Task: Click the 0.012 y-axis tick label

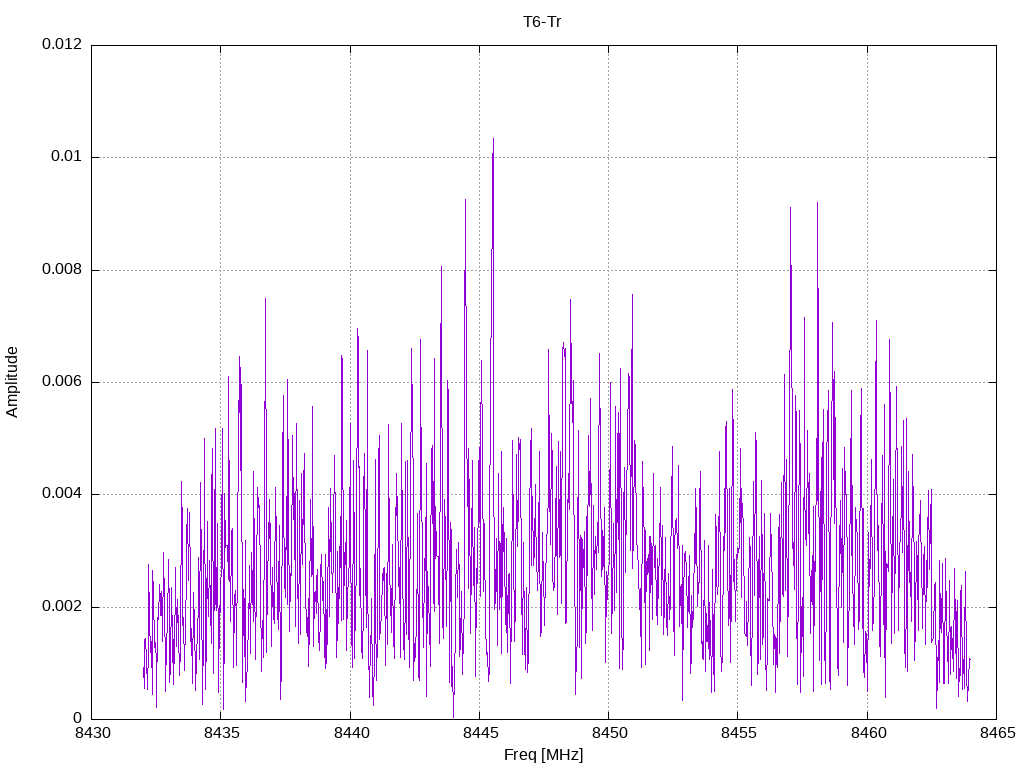Action: click(x=62, y=44)
